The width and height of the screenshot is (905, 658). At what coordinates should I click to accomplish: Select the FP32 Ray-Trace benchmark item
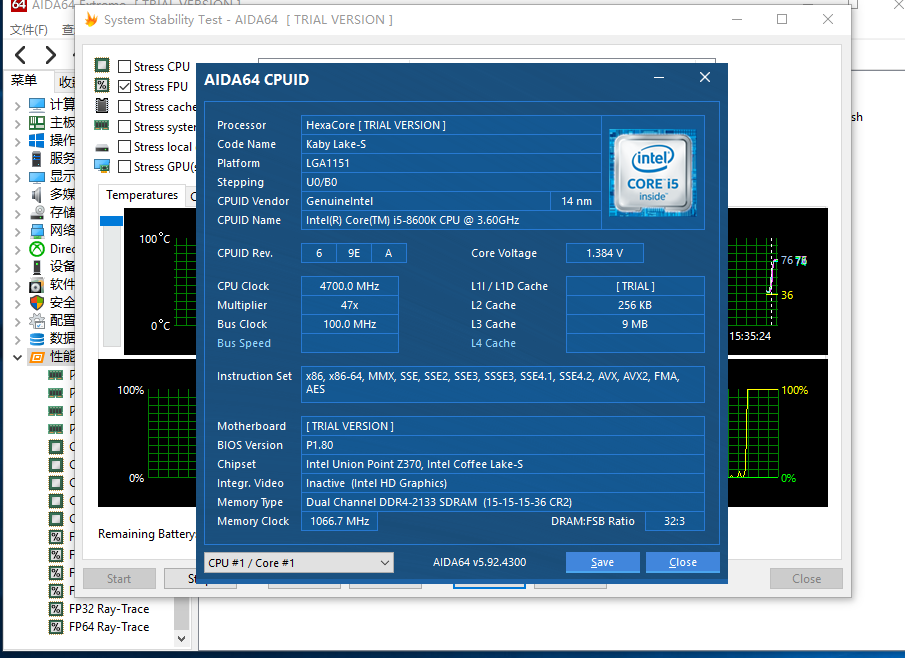point(108,608)
